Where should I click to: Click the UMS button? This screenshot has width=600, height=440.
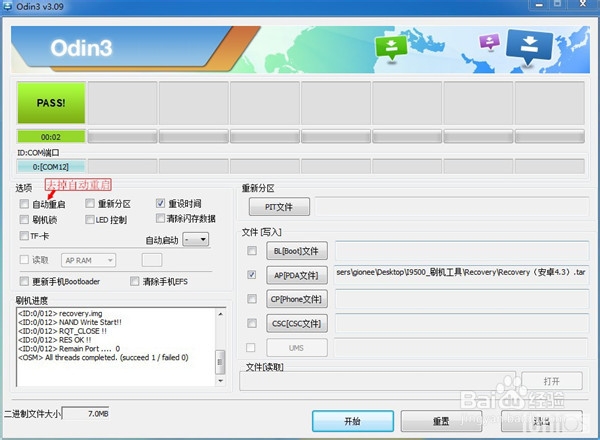[x=297, y=348]
